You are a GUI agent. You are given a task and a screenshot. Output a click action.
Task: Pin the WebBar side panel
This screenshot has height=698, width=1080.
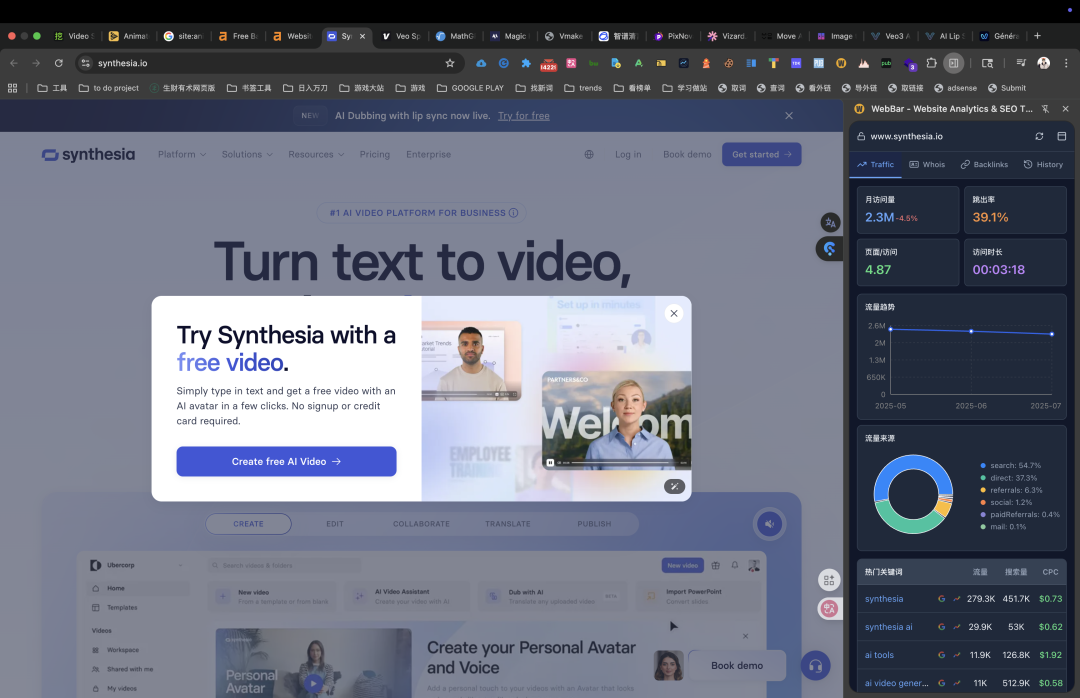(1045, 109)
